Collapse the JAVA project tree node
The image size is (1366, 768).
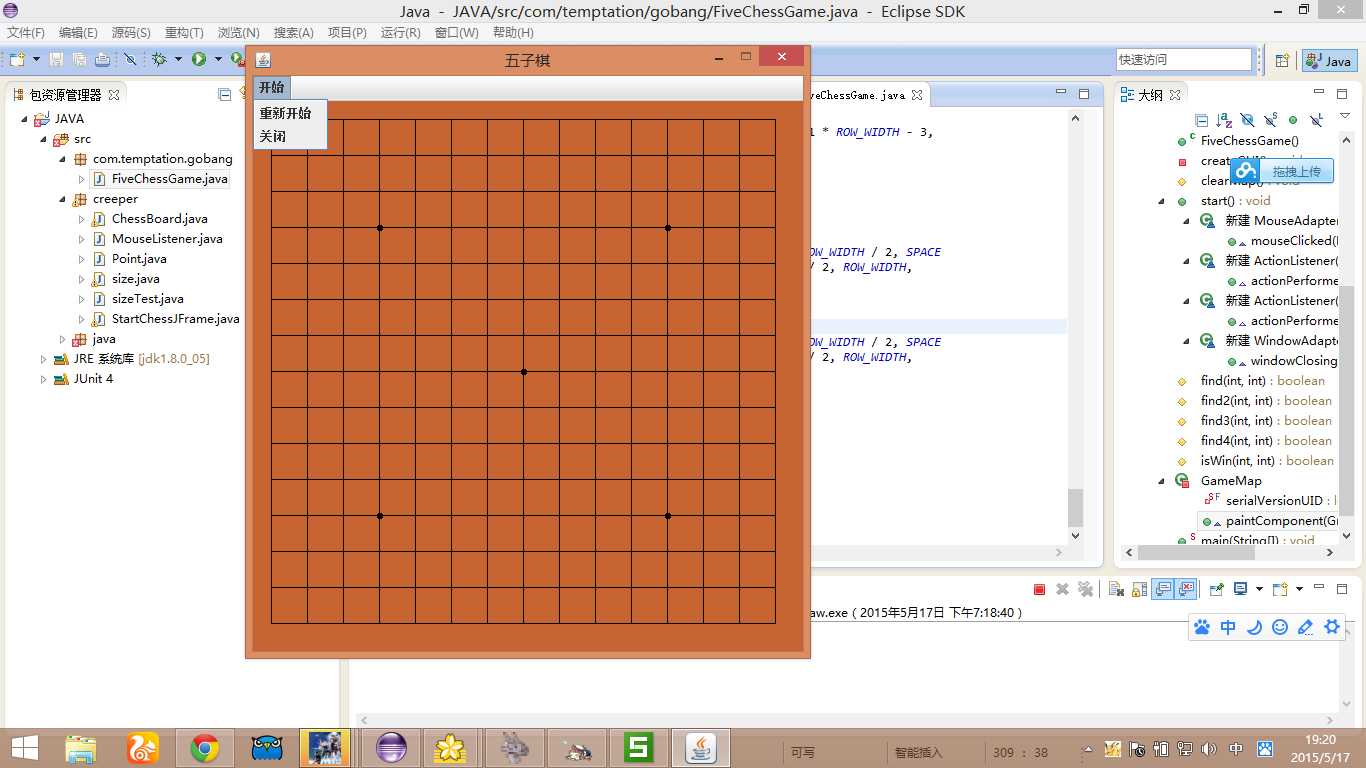pyautogui.click(x=26, y=119)
